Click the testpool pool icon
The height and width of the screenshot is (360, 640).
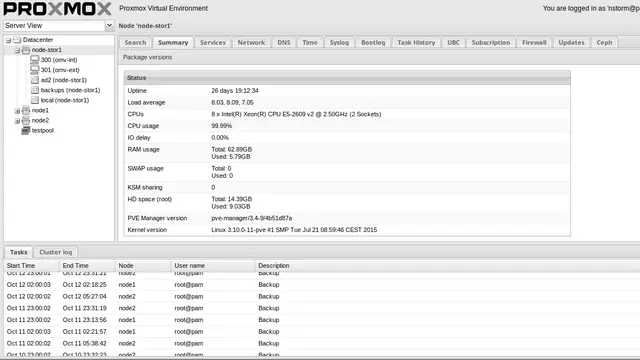(x=26, y=131)
